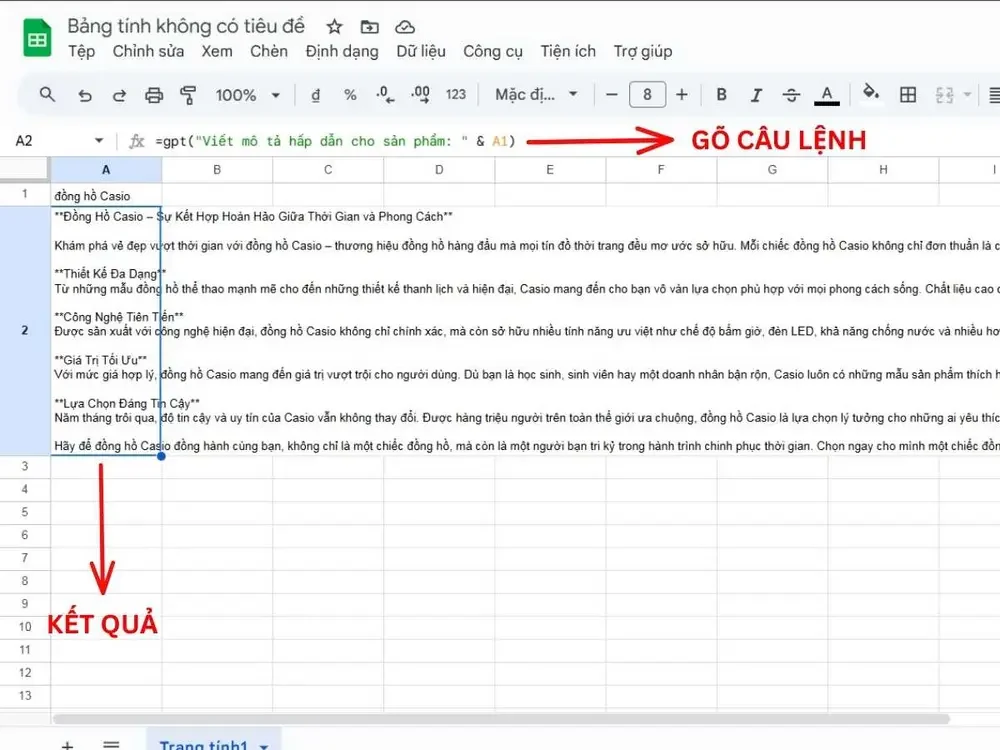1000x750 pixels.
Task: Select column E header
Action: [x=550, y=170]
